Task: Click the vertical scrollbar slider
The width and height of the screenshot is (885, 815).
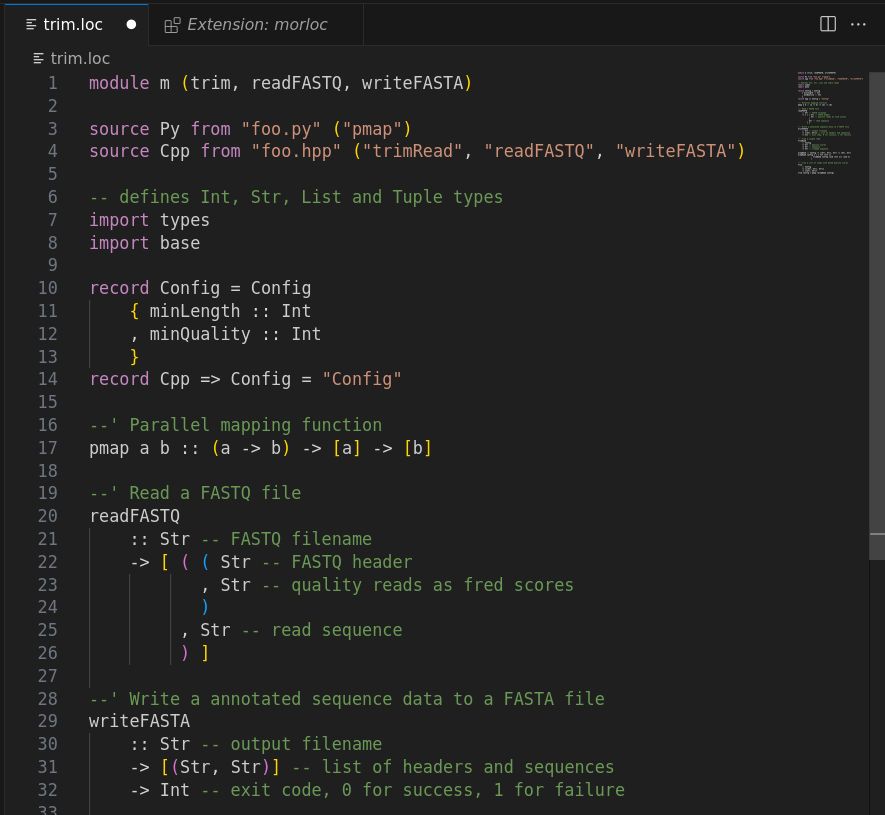Action: click(877, 316)
